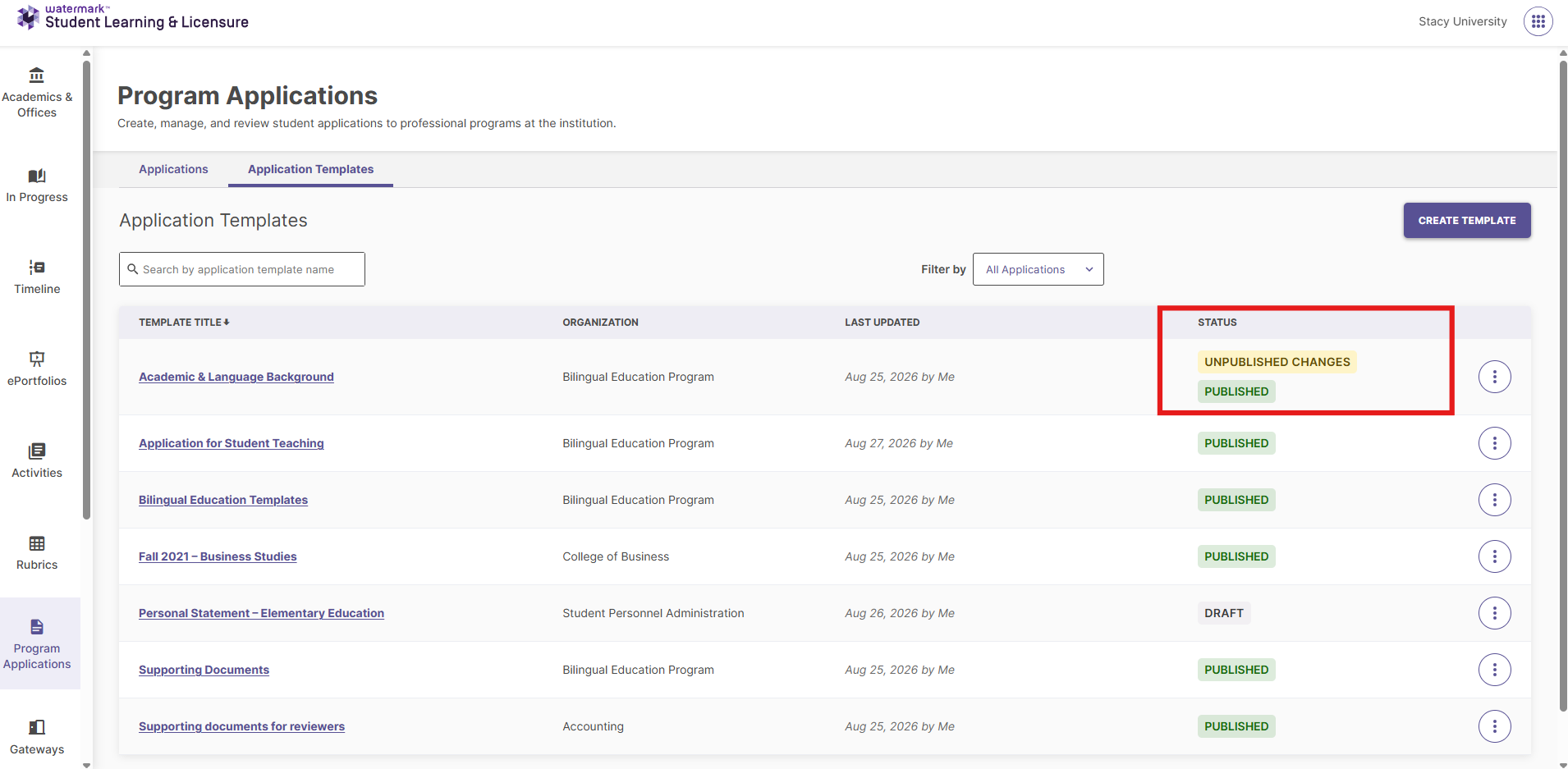Image resolution: width=1568 pixels, height=769 pixels.
Task: Switch to the Applications tab
Action: (x=173, y=169)
